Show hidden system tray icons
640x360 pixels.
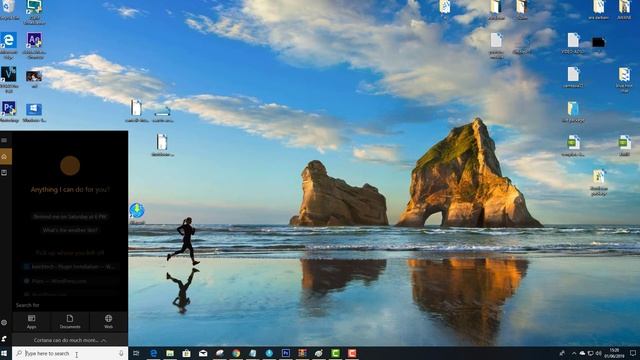[x=573, y=353]
